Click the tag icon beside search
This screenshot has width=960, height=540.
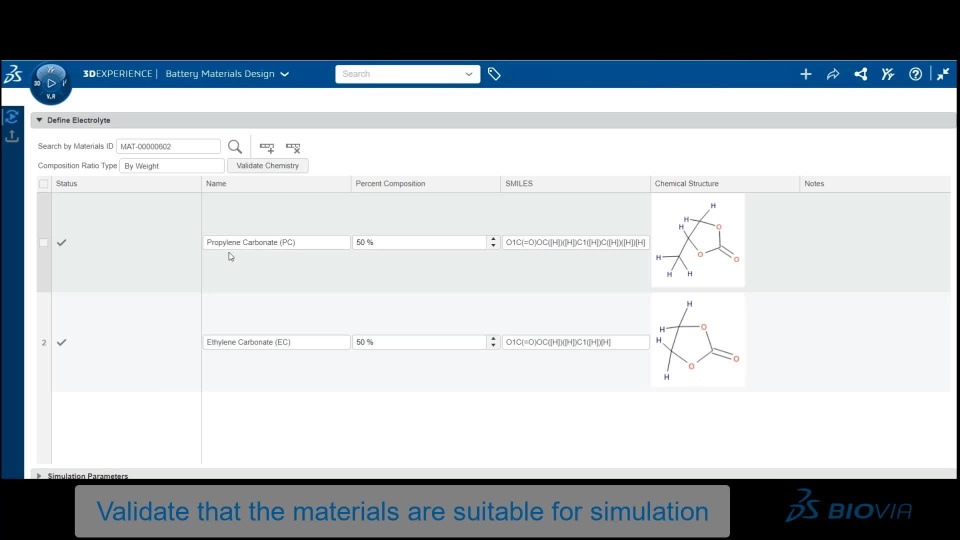coord(494,74)
